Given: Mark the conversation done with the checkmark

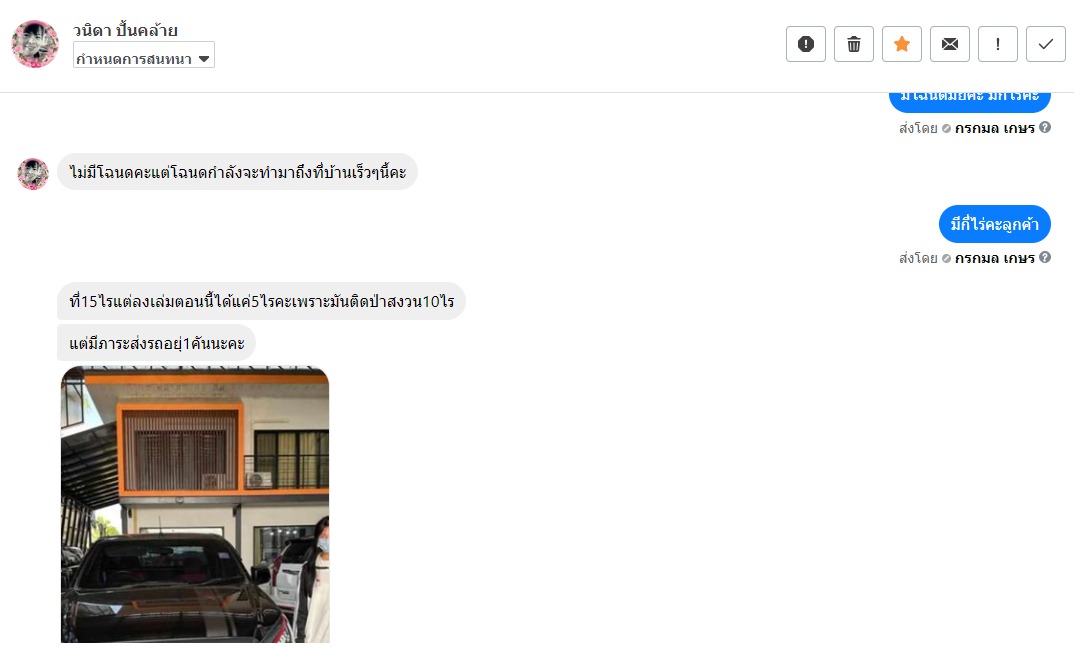Looking at the screenshot, I should coord(1045,45).
